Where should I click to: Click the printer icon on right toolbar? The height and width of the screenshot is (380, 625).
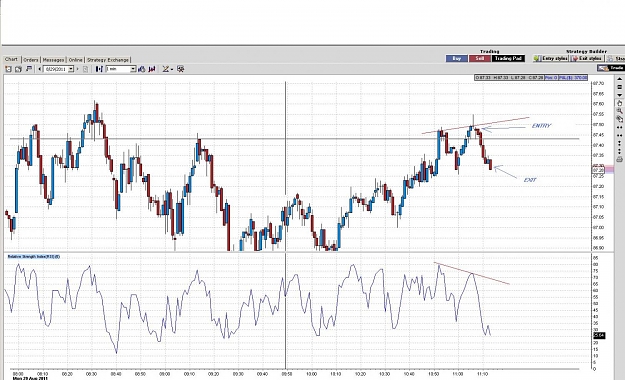[x=619, y=159]
